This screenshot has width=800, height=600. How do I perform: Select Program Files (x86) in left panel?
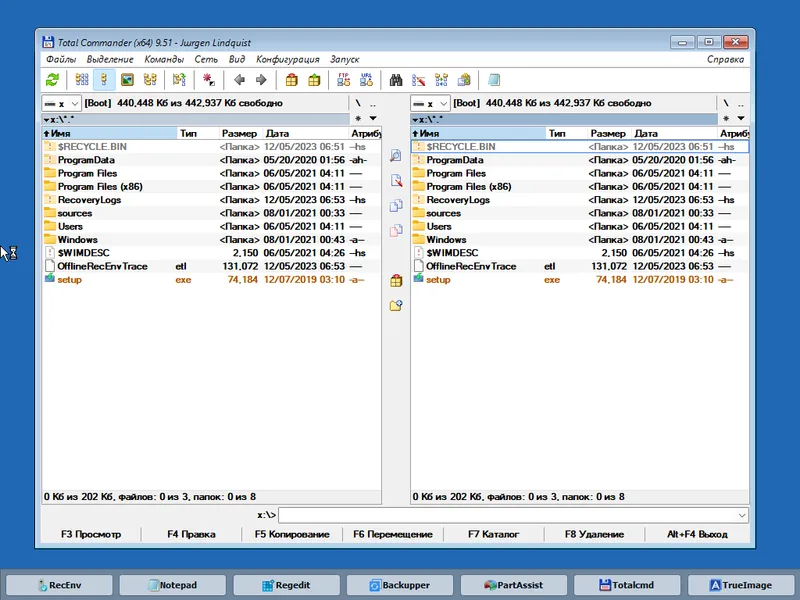211,186
